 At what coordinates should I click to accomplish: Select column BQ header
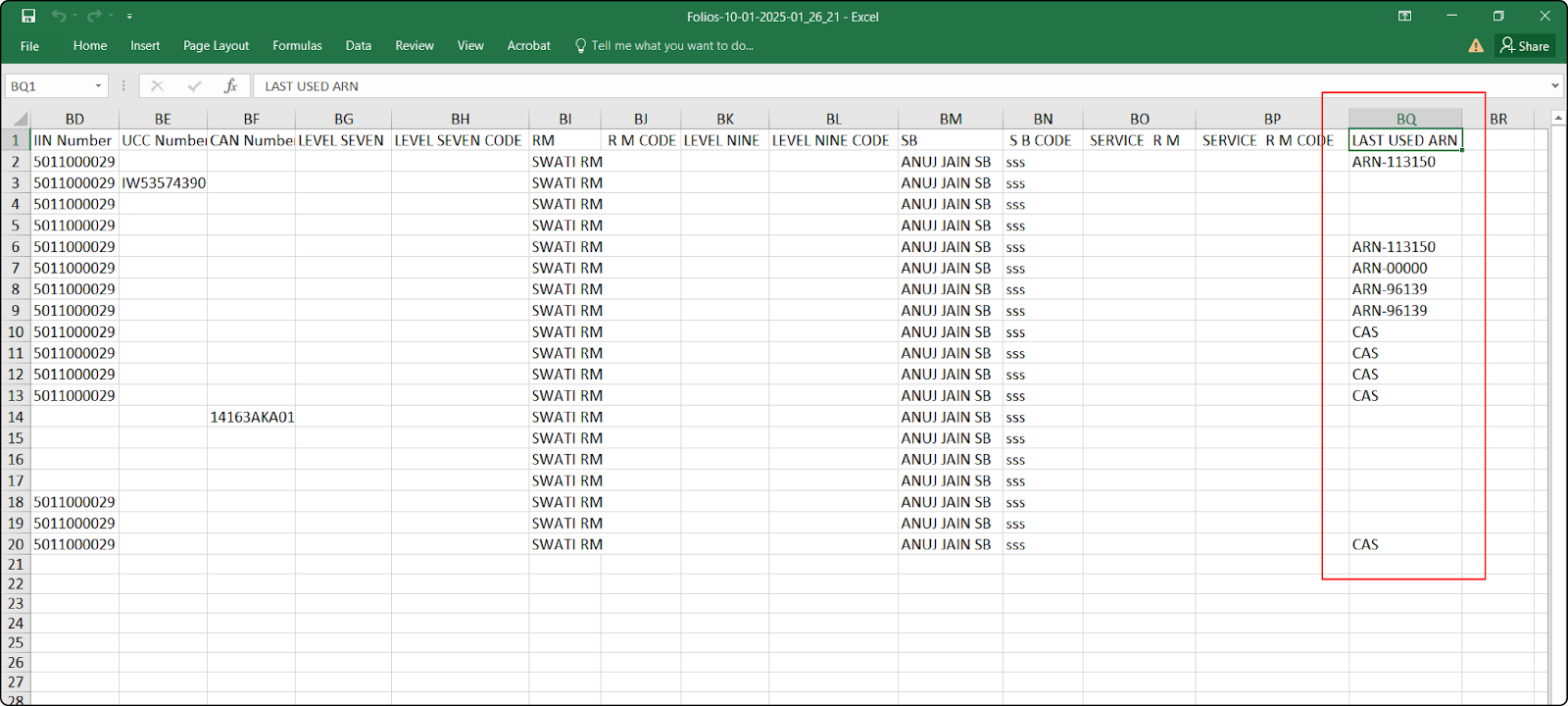[x=1406, y=119]
